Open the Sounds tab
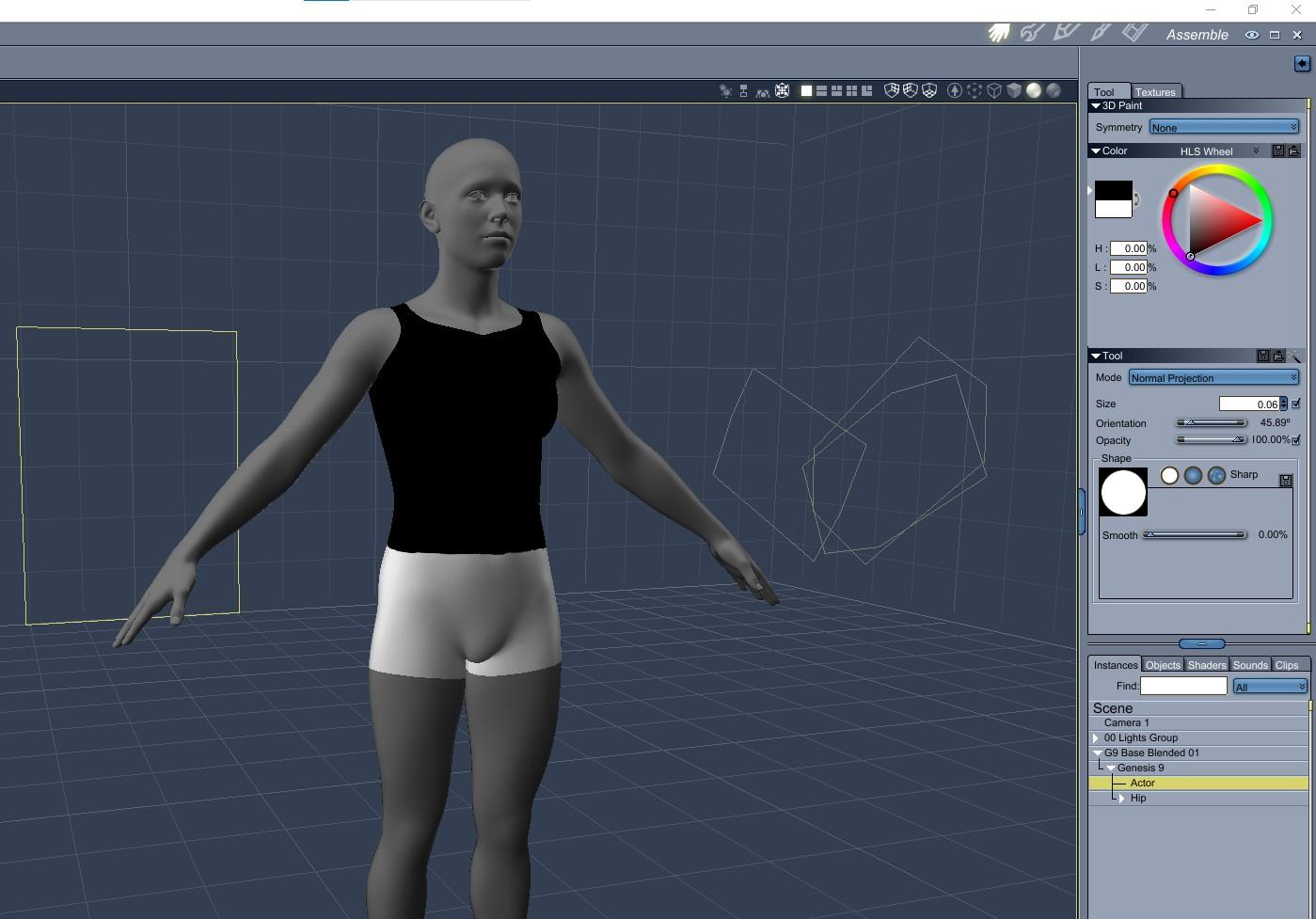1316x919 pixels. [1250, 665]
